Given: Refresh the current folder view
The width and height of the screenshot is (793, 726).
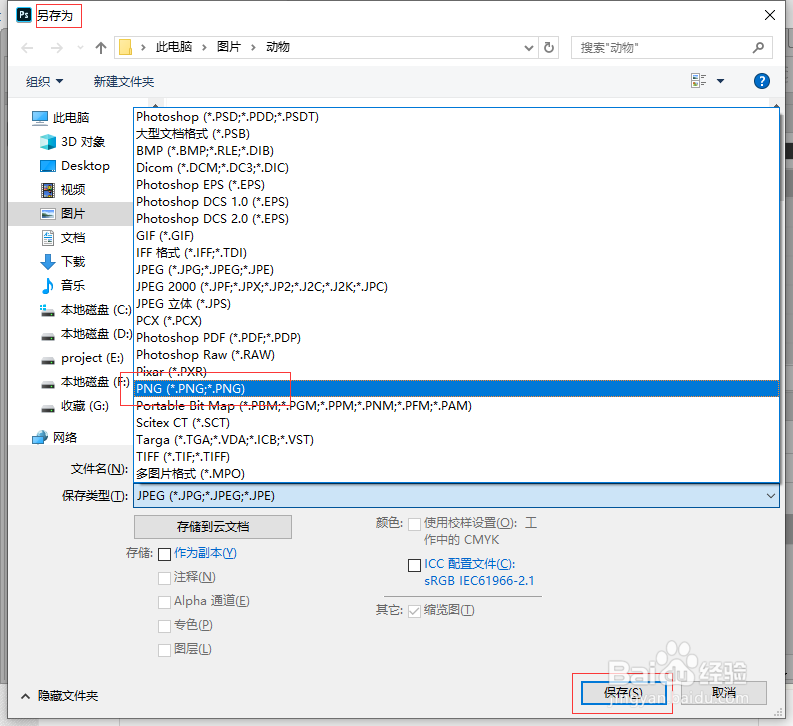Looking at the screenshot, I should (x=549, y=48).
